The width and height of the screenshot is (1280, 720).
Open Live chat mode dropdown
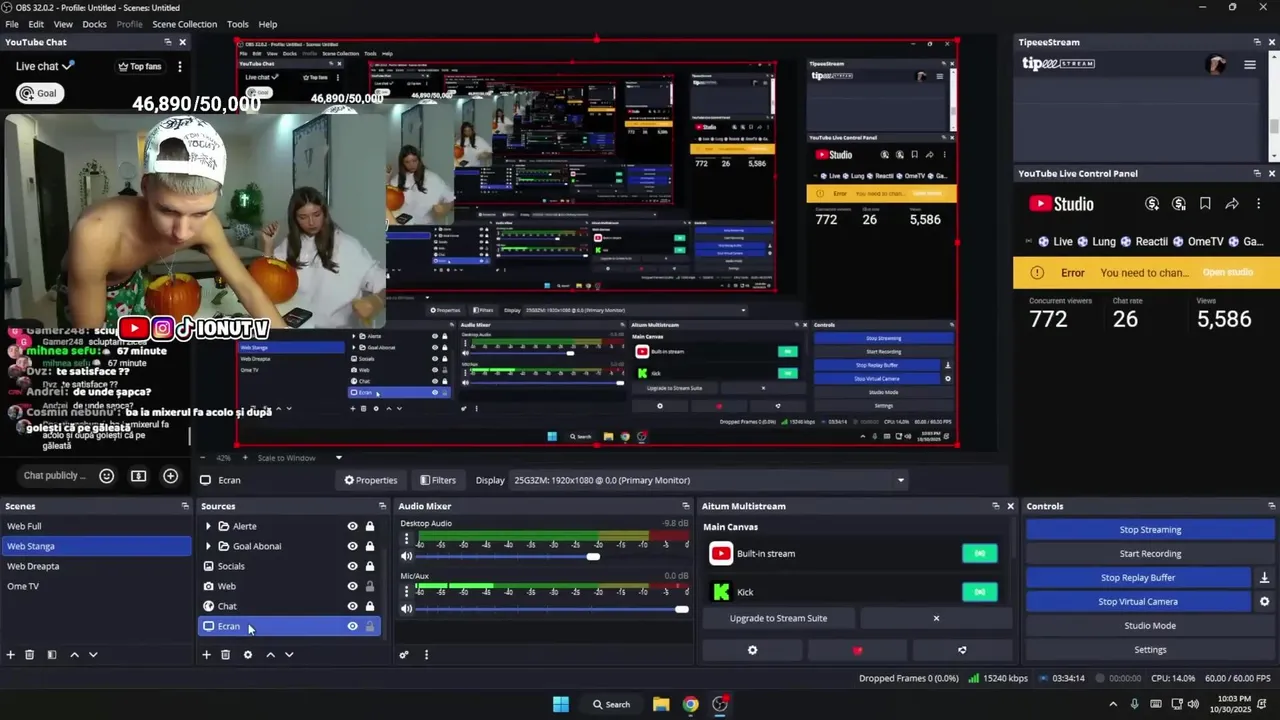(45, 66)
